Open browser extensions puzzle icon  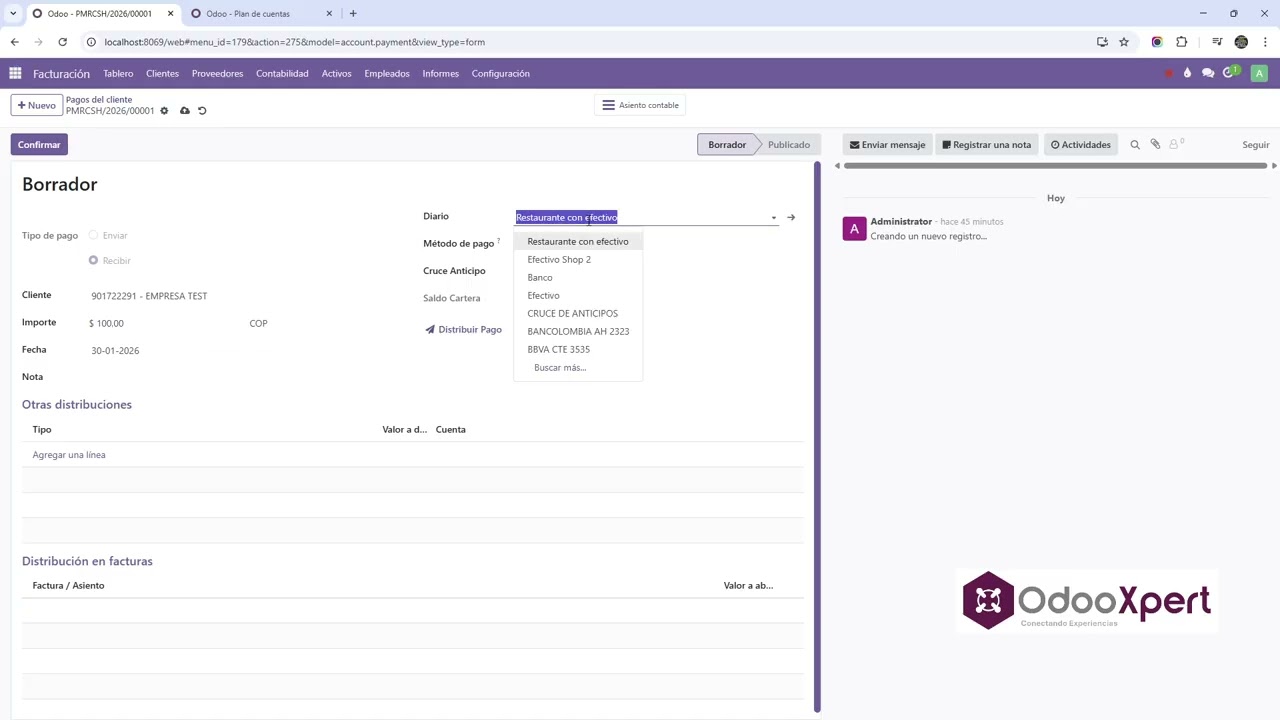(1182, 42)
